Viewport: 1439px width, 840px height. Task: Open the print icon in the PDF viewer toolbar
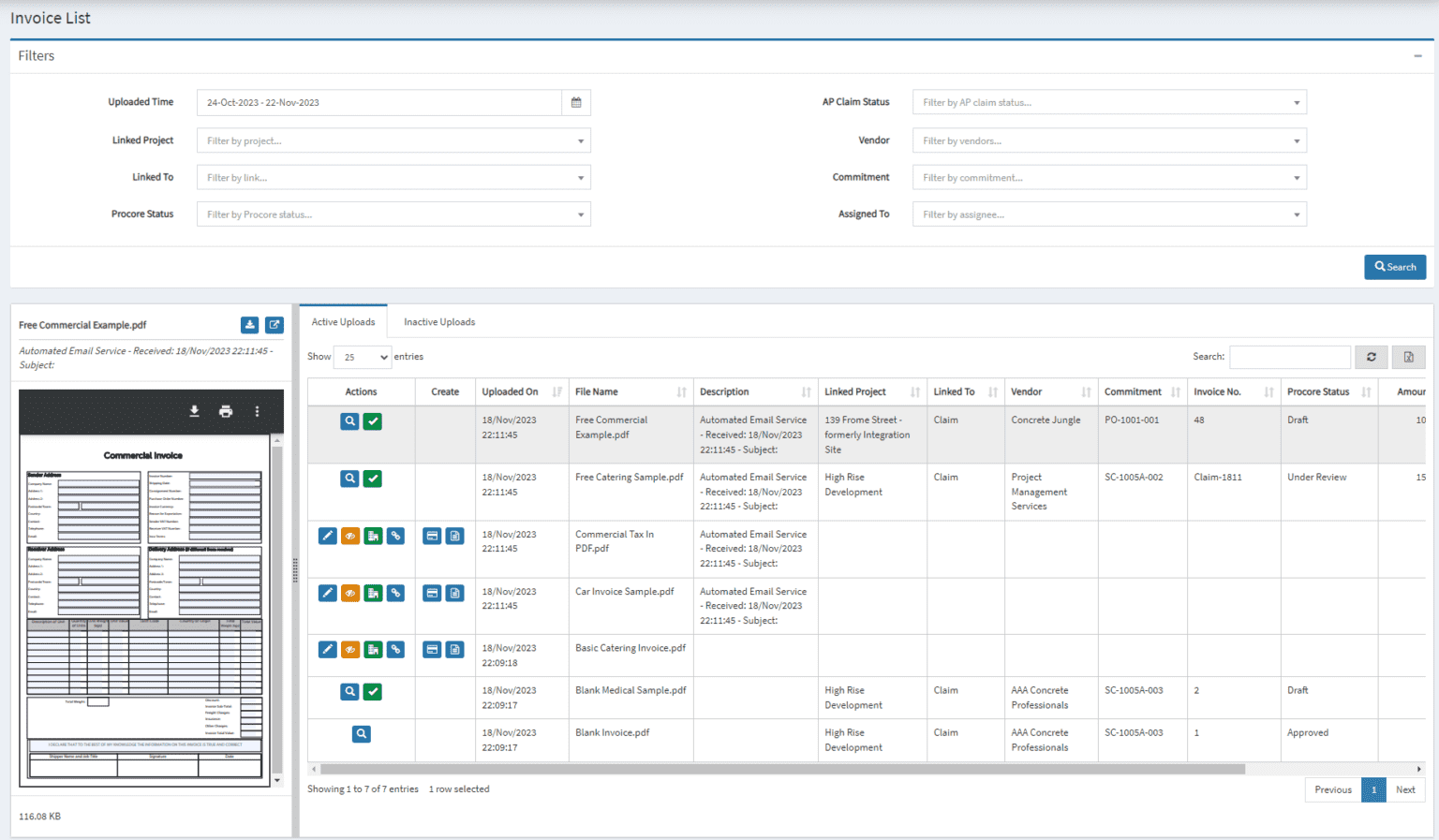click(x=225, y=411)
